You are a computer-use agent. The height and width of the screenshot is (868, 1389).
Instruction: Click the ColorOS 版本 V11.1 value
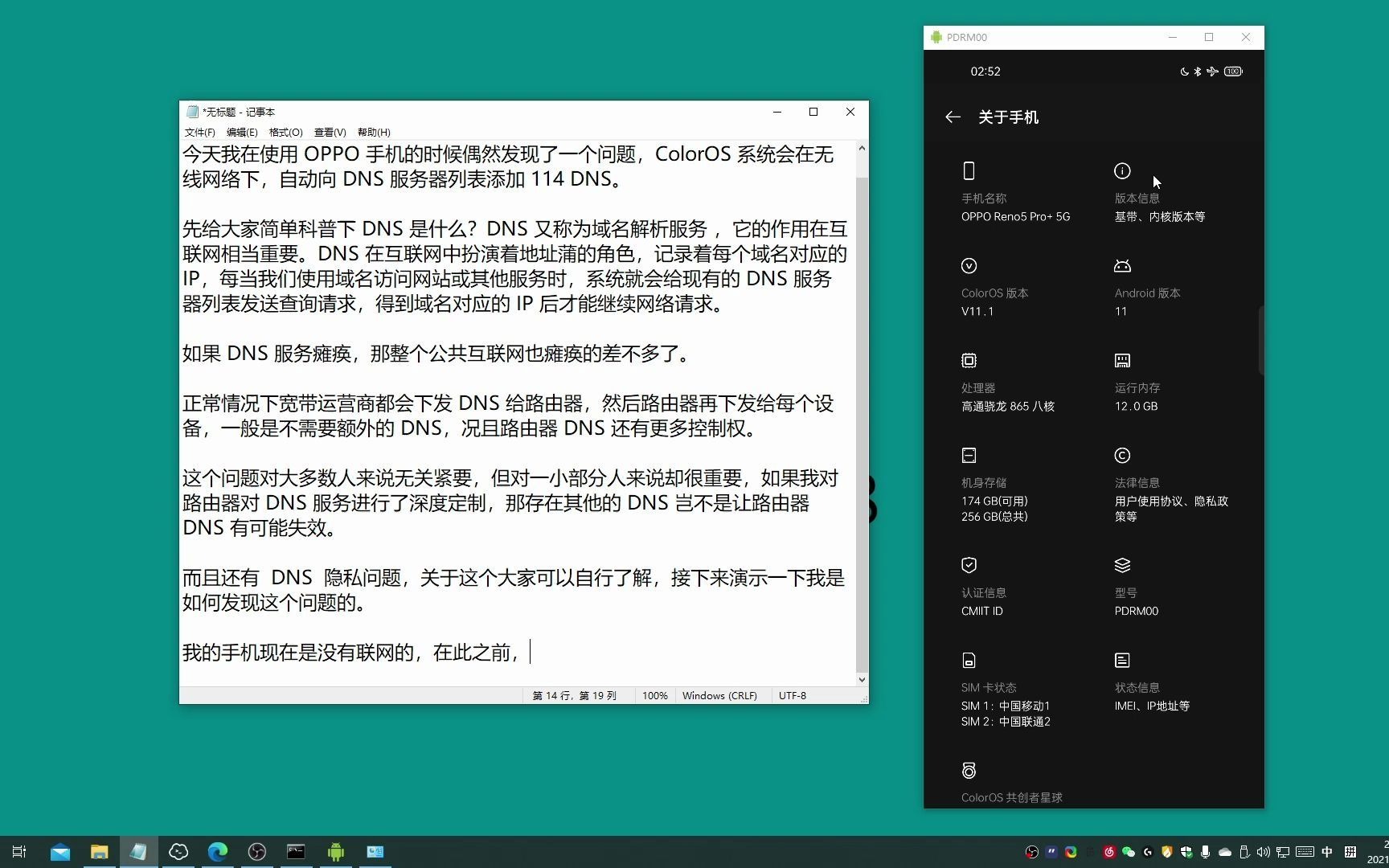(x=977, y=312)
